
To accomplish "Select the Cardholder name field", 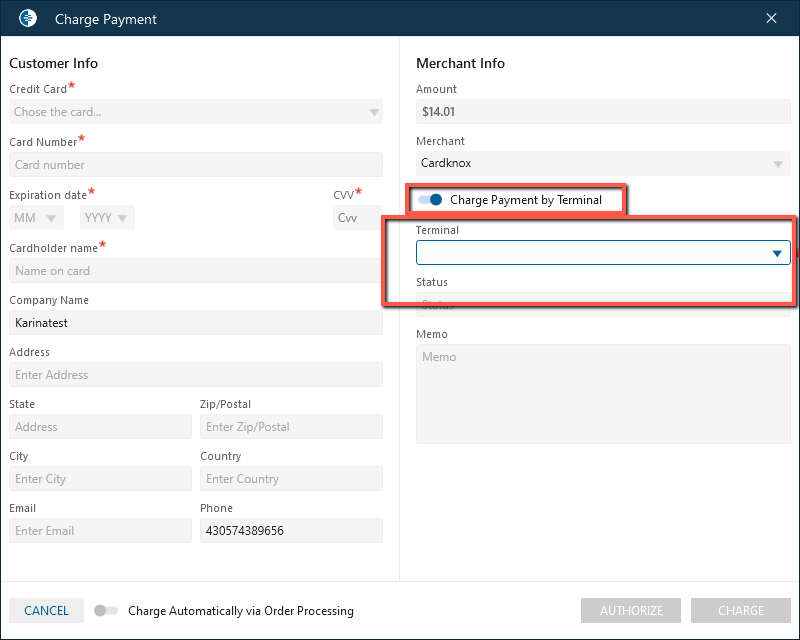I will (195, 271).
